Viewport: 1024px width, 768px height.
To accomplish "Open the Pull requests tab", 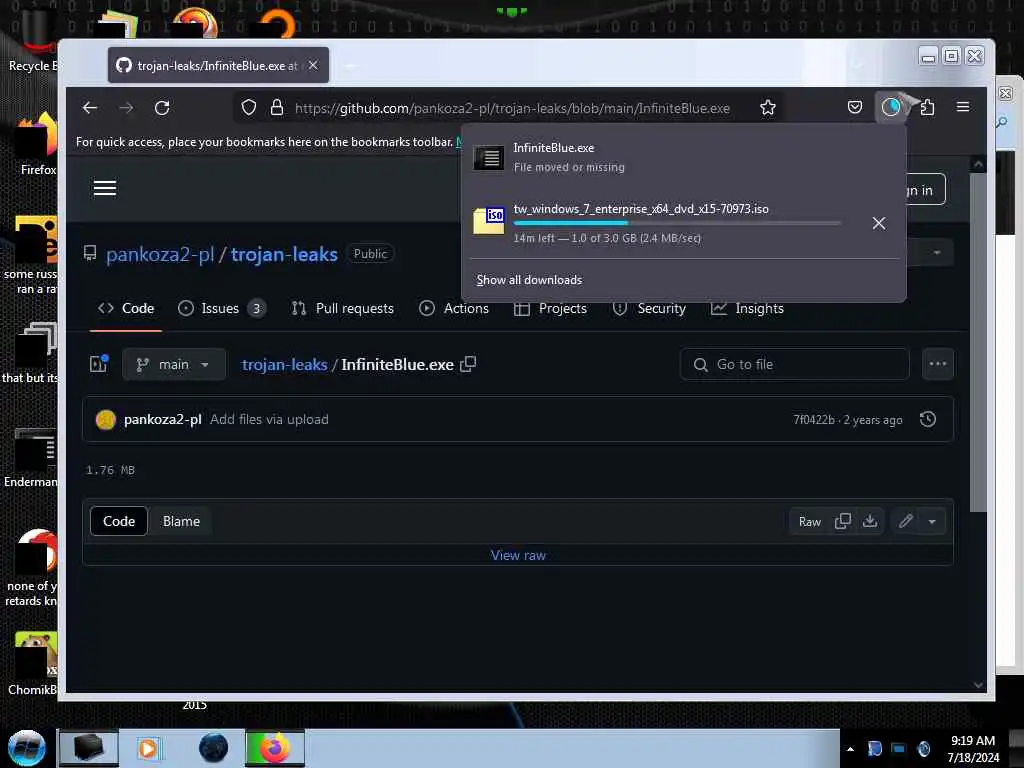I will pyautogui.click(x=343, y=308).
